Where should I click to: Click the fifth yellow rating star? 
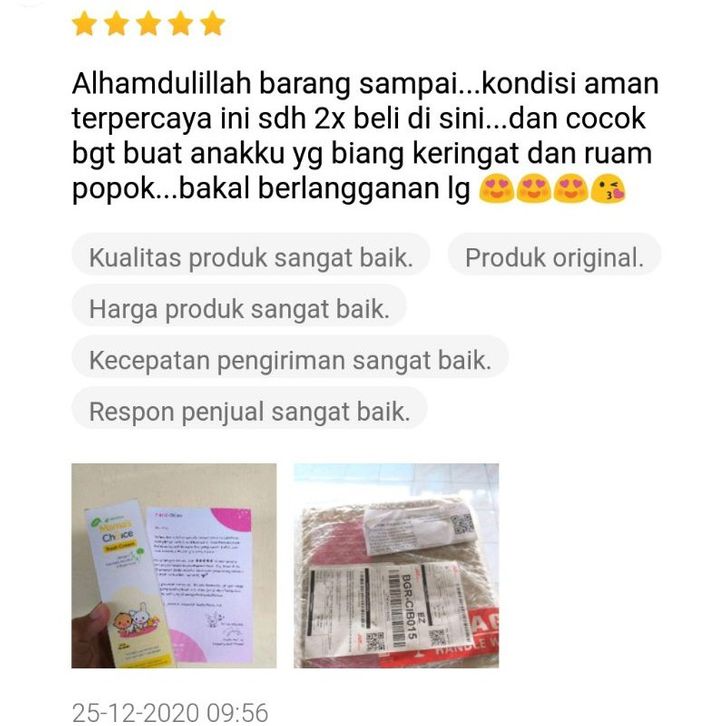[x=213, y=24]
